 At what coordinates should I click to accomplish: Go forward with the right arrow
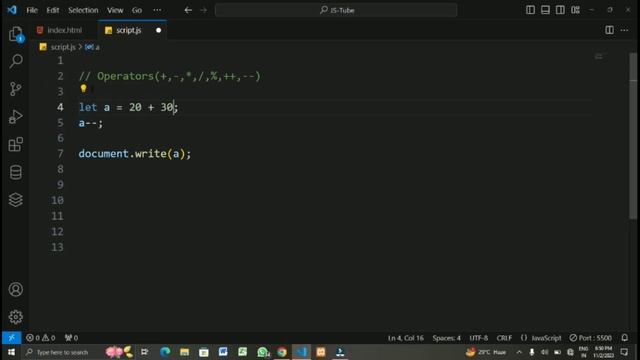204,10
